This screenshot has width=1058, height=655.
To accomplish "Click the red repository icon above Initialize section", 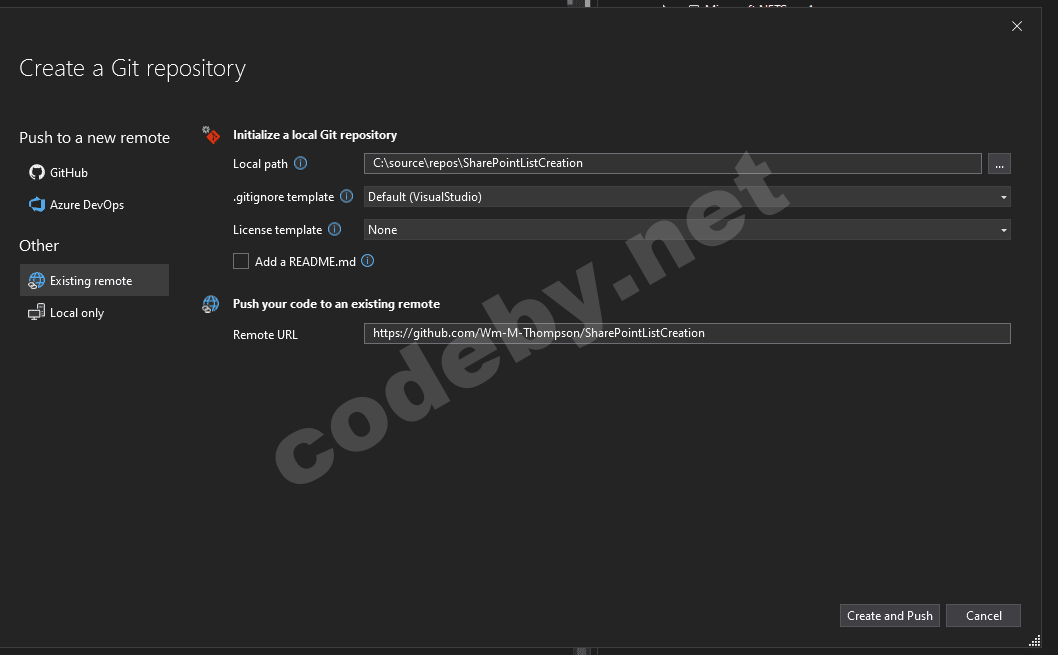I will tap(210, 133).
